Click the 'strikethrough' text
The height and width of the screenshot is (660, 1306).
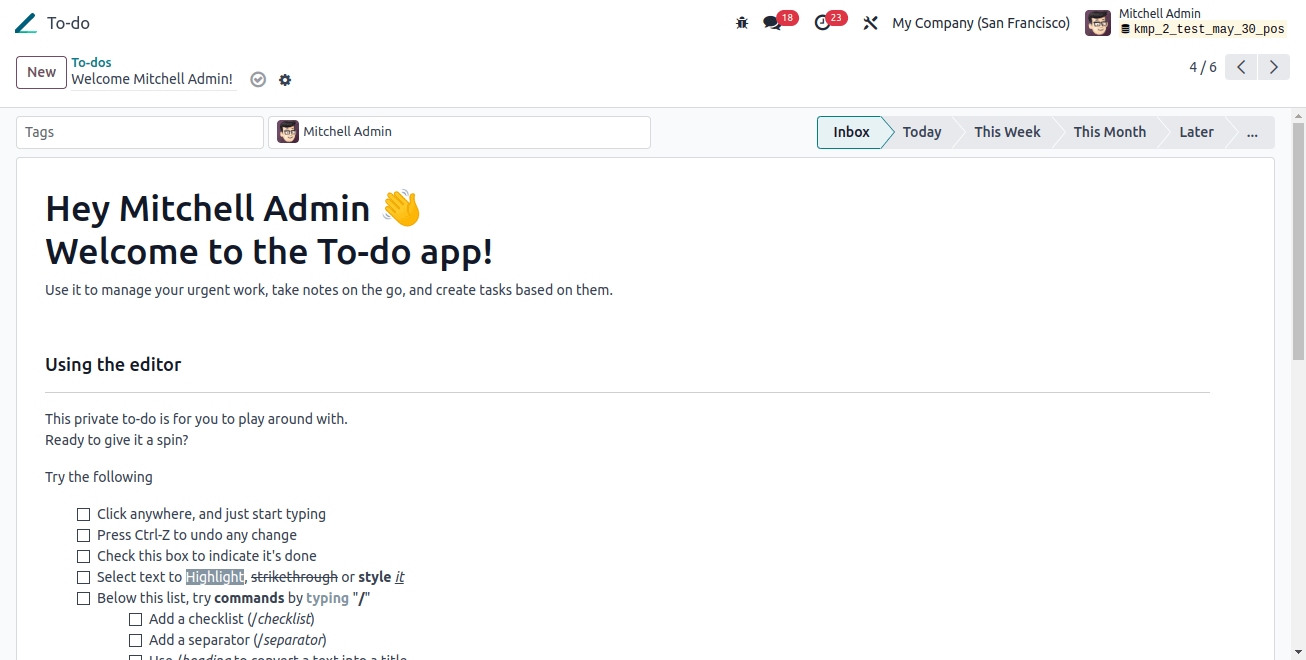pyautogui.click(x=294, y=577)
